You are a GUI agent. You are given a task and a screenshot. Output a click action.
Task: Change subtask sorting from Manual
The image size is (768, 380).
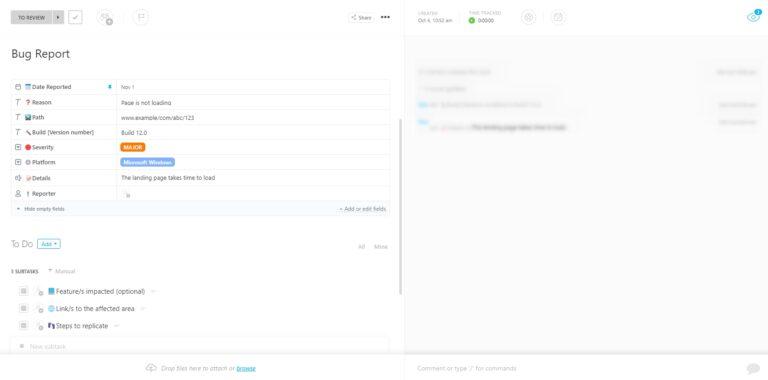click(x=62, y=271)
